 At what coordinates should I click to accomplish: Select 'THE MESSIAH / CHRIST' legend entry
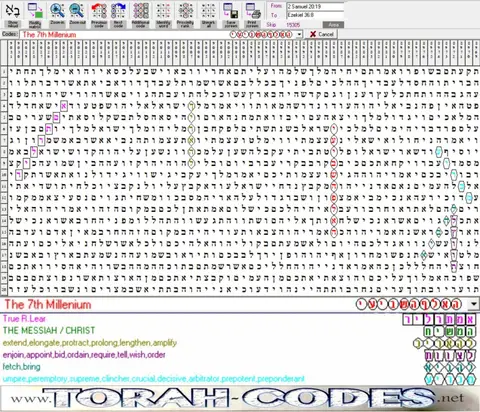(x=49, y=331)
